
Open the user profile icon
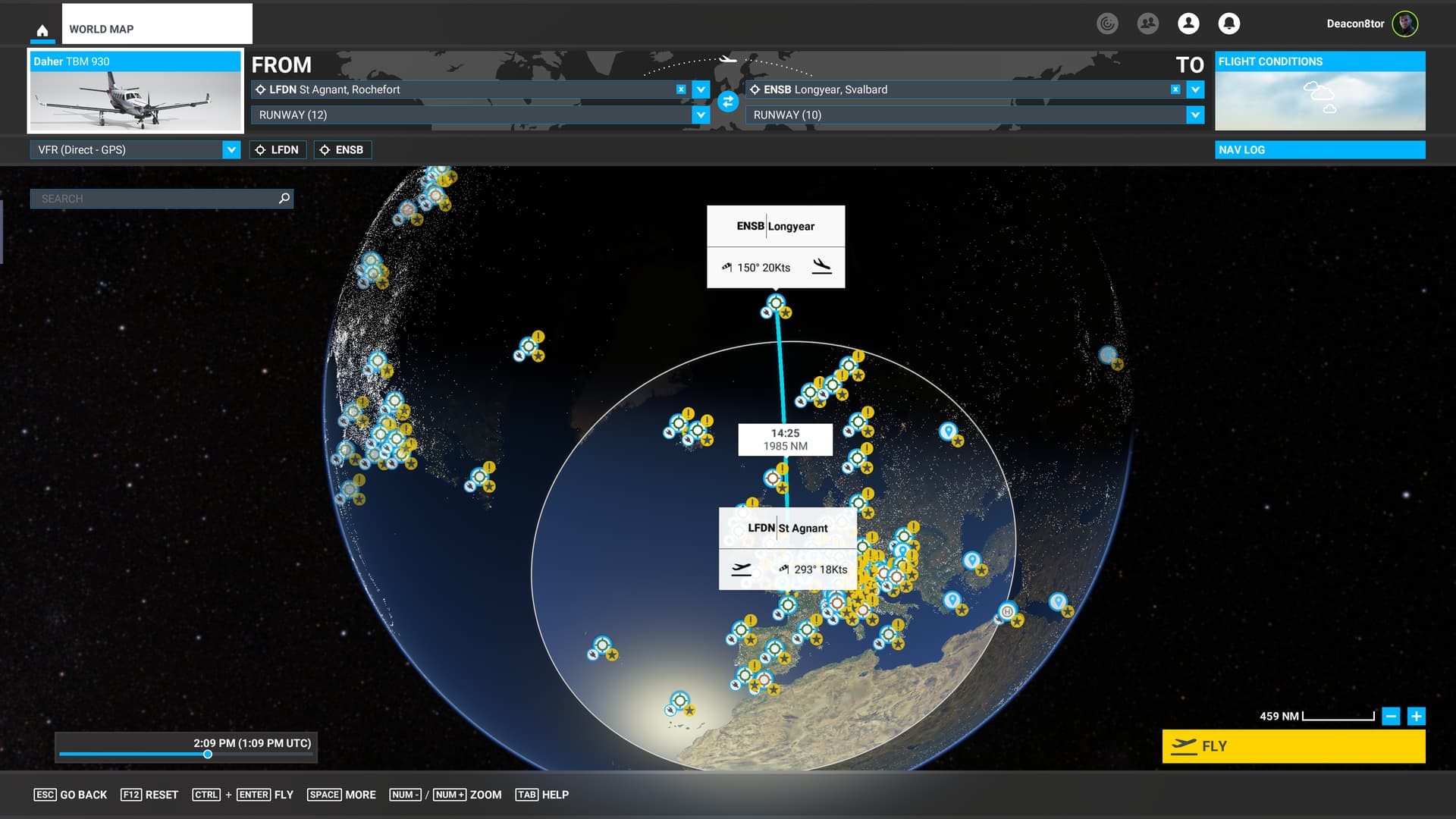coord(1188,24)
